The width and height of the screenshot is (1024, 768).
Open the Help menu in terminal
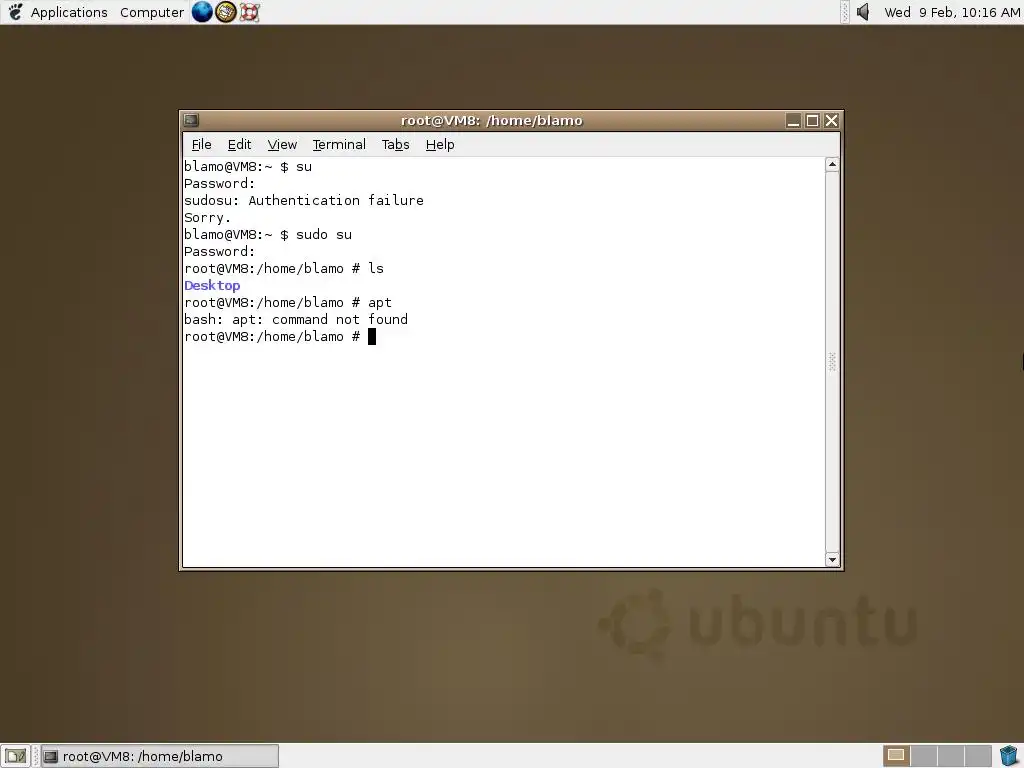[x=440, y=144]
